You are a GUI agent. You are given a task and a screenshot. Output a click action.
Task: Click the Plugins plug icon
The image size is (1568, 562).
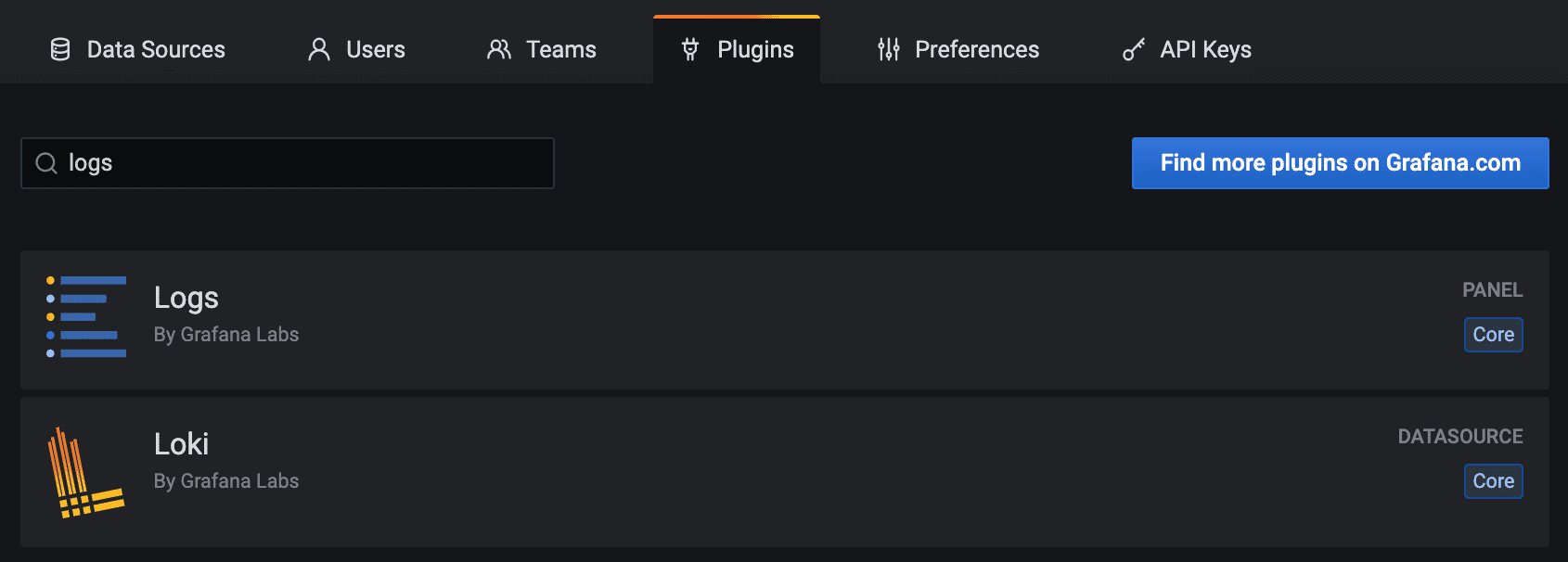coord(690,49)
